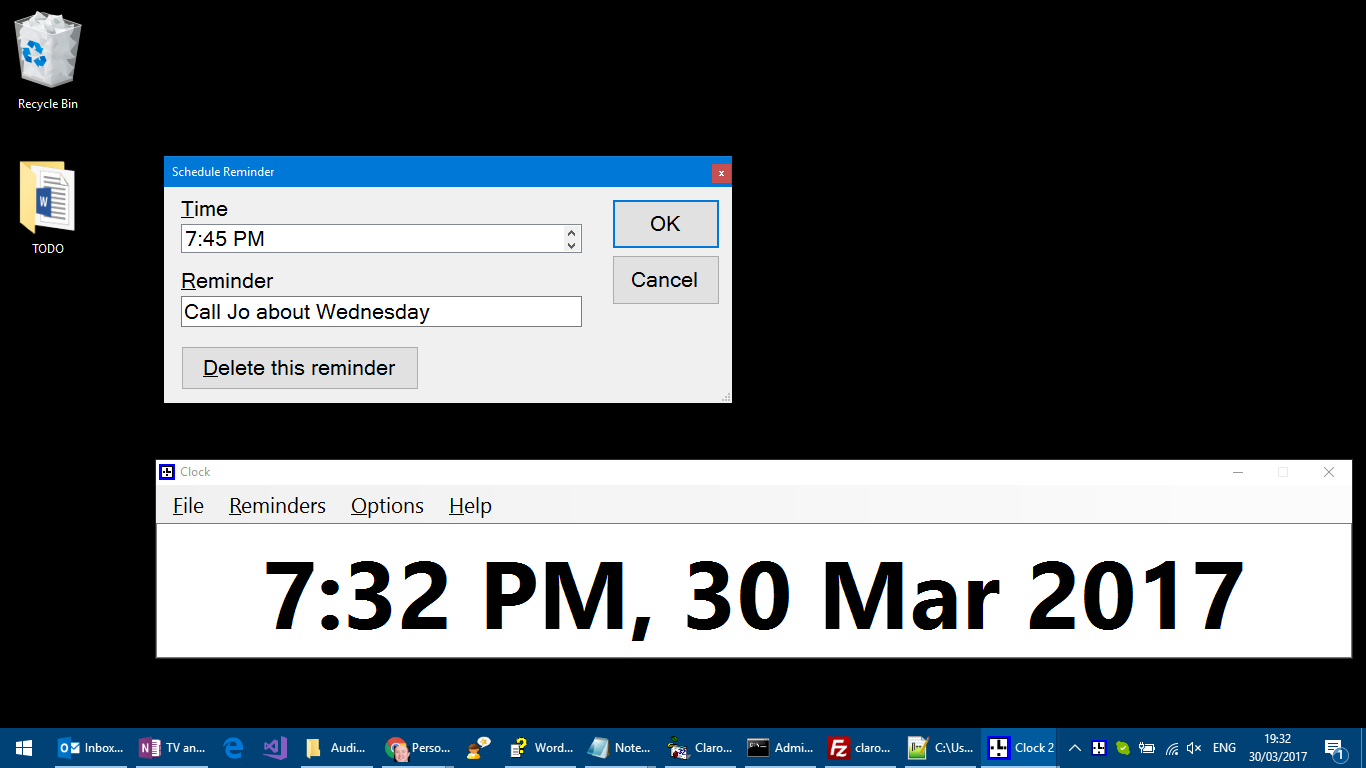This screenshot has height=768, width=1366.
Task: Launch FileZilla from the taskbar
Action: coord(838,747)
